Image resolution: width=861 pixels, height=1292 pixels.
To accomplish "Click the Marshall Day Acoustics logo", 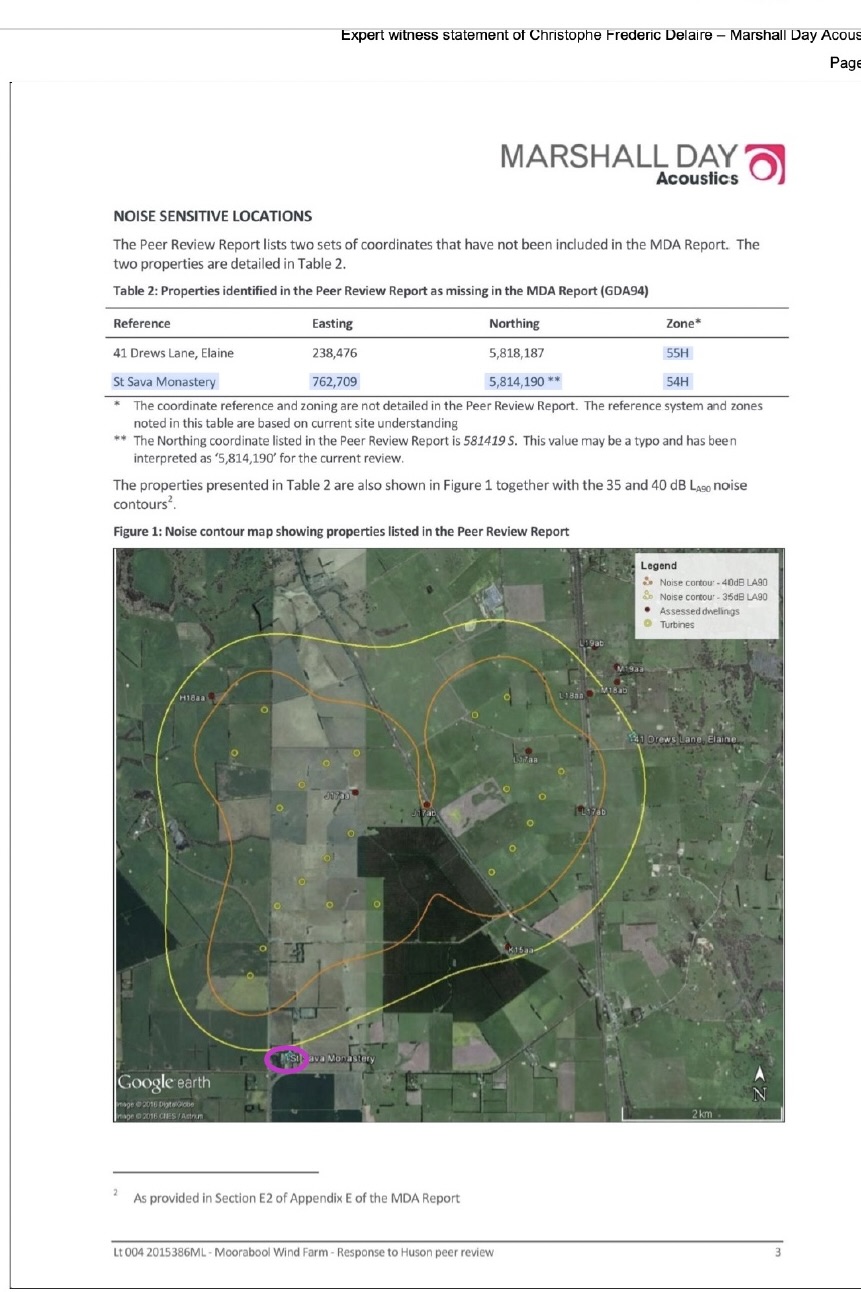I will [642, 165].
